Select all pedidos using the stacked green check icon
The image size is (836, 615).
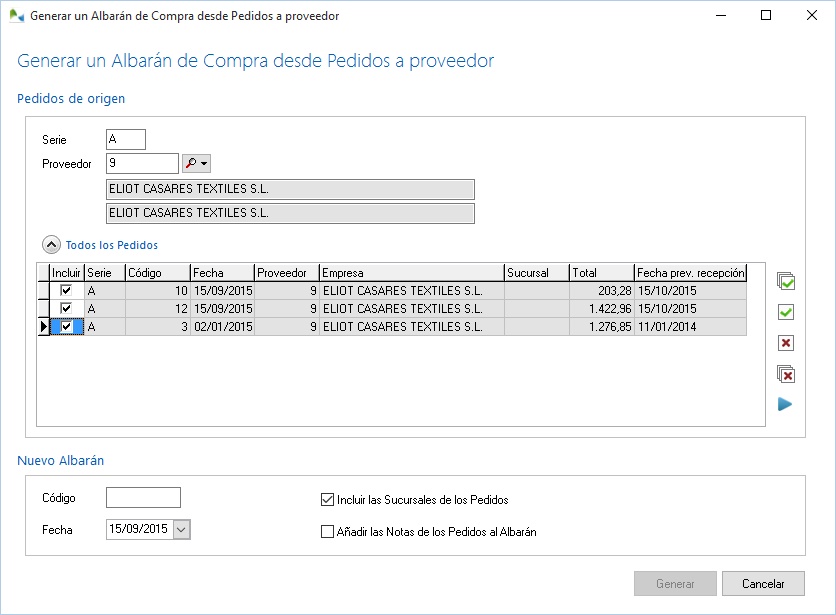[x=787, y=282]
